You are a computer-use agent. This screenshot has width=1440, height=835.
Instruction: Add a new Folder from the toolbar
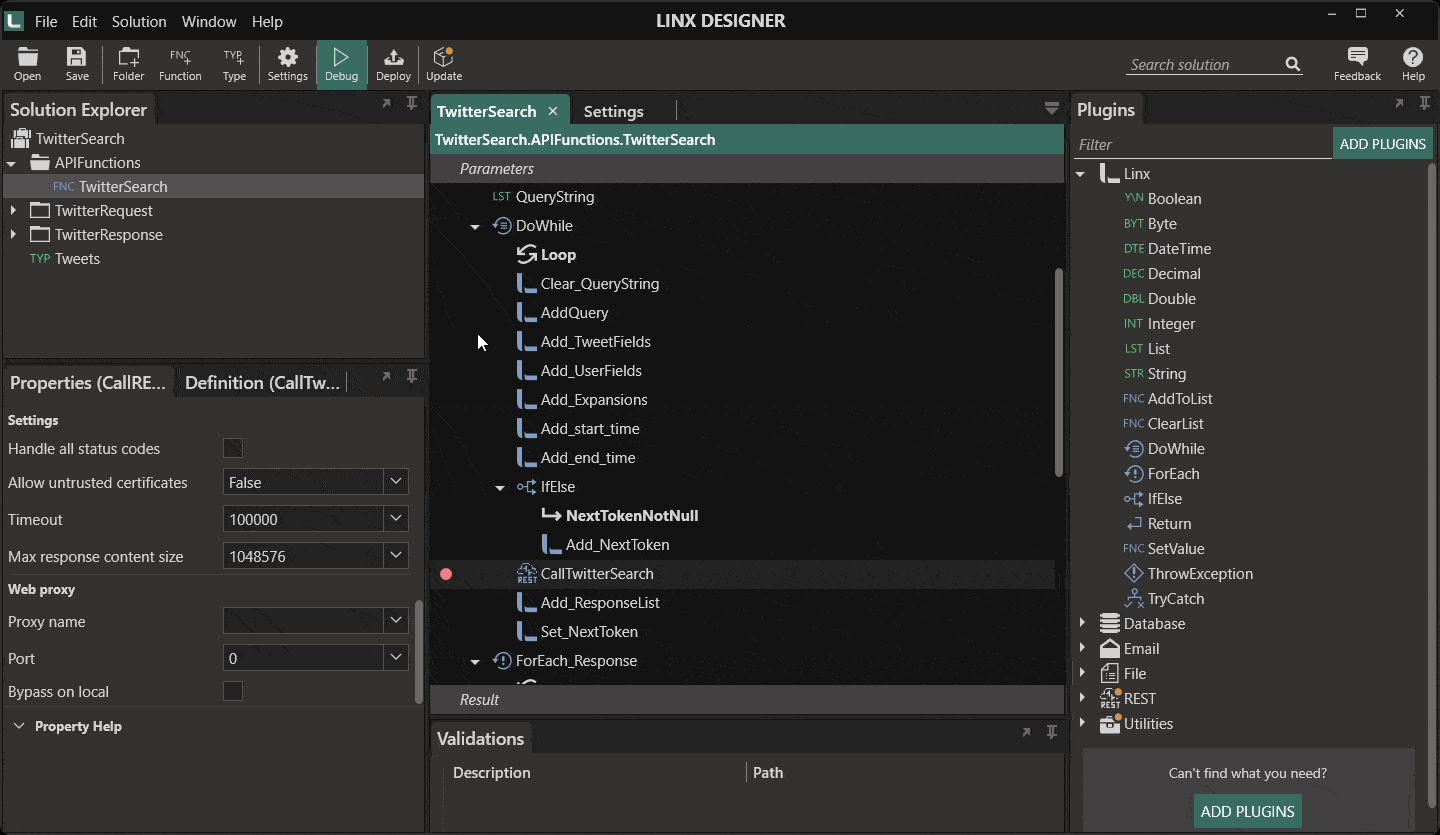(x=128, y=64)
